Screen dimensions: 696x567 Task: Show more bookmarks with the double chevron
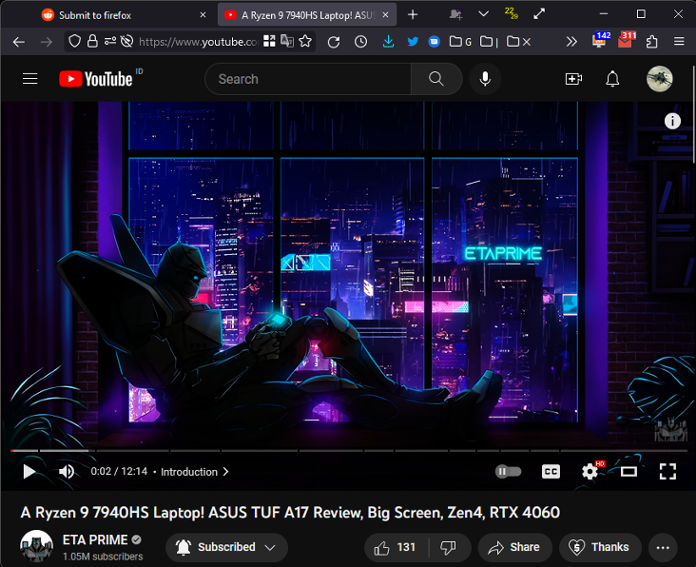coord(572,42)
